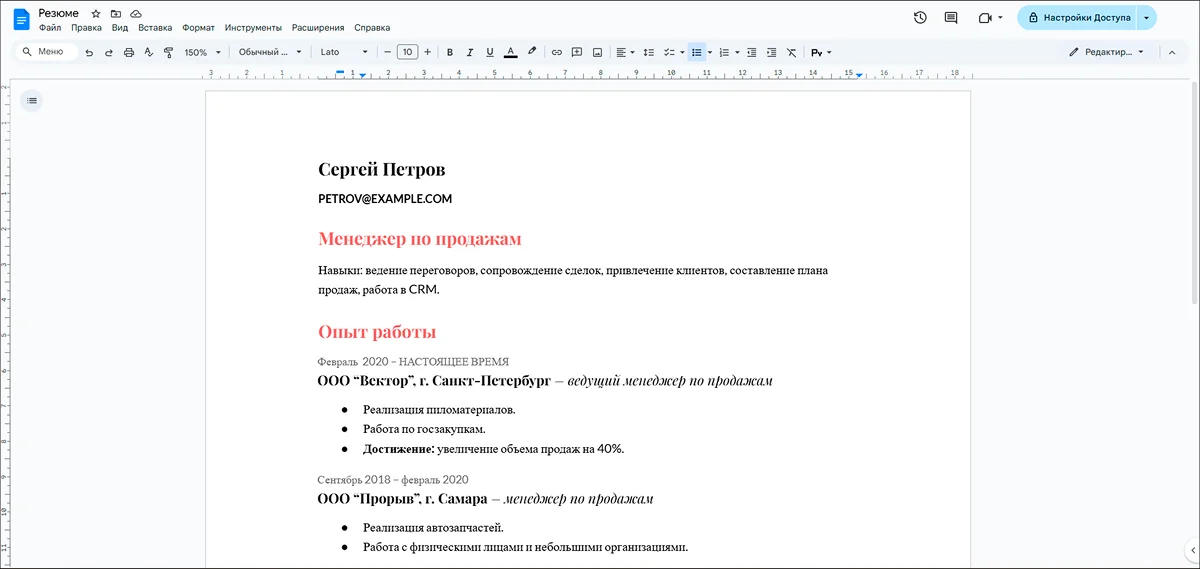Open the highlight color pen
This screenshot has width=1200, height=569.
(532, 52)
